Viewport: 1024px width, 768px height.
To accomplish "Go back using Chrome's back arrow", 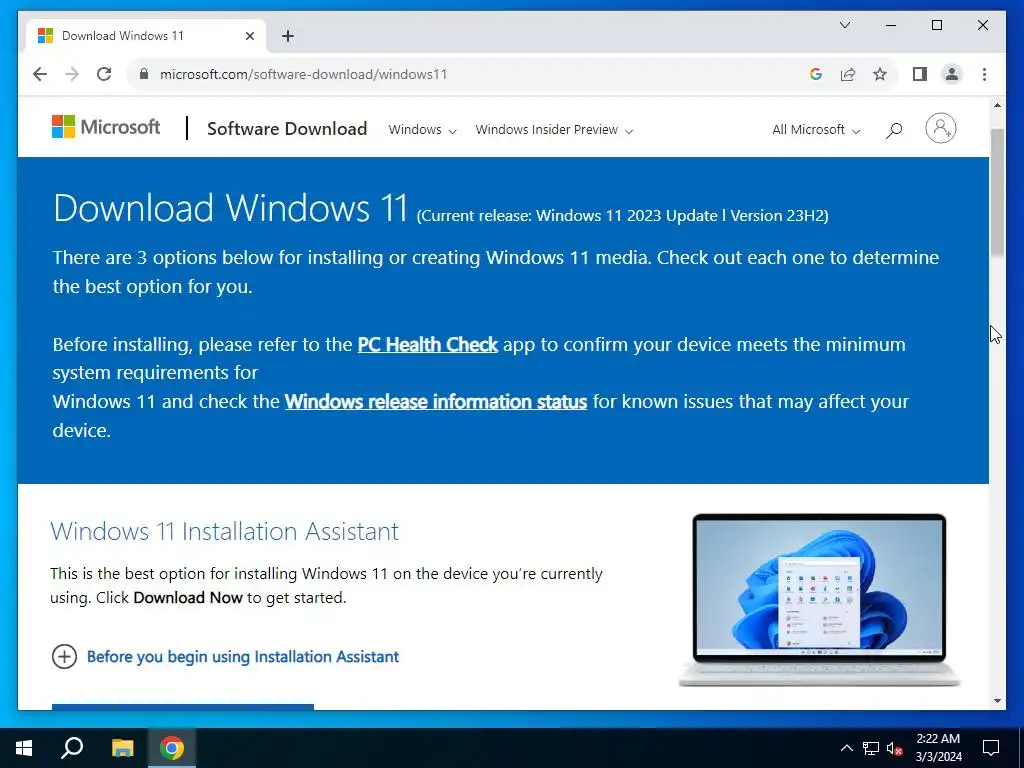I will tap(40, 74).
